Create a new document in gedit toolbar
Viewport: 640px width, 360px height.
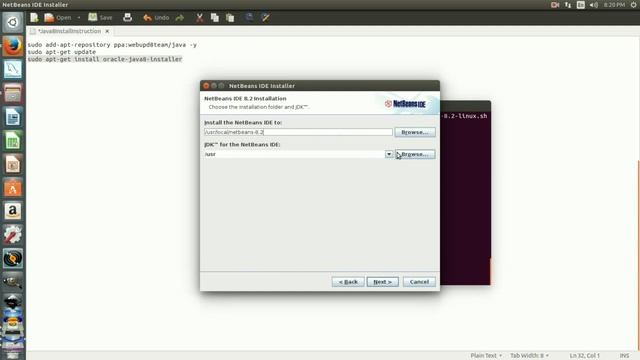(x=34, y=18)
